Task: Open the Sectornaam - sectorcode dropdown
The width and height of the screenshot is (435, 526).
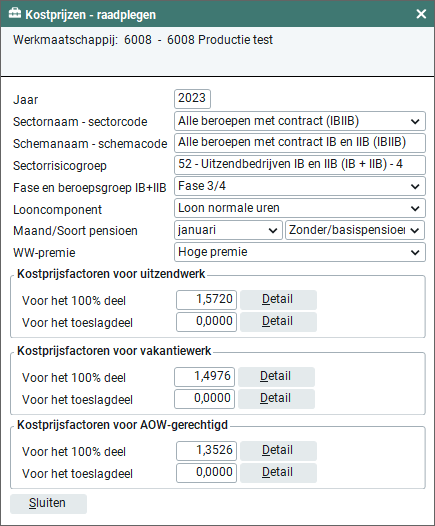Action: coord(300,121)
